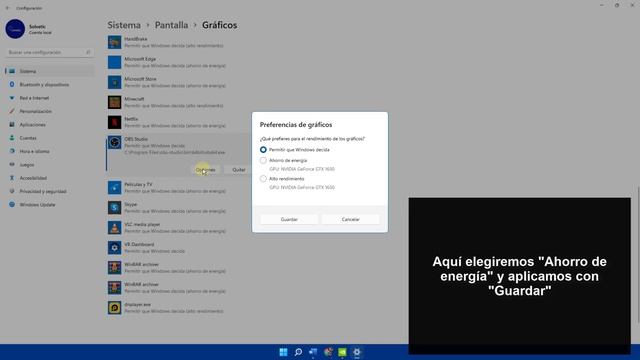Click the Cancelar button in the dialog
This screenshot has width=640, height=360.
tap(351, 220)
